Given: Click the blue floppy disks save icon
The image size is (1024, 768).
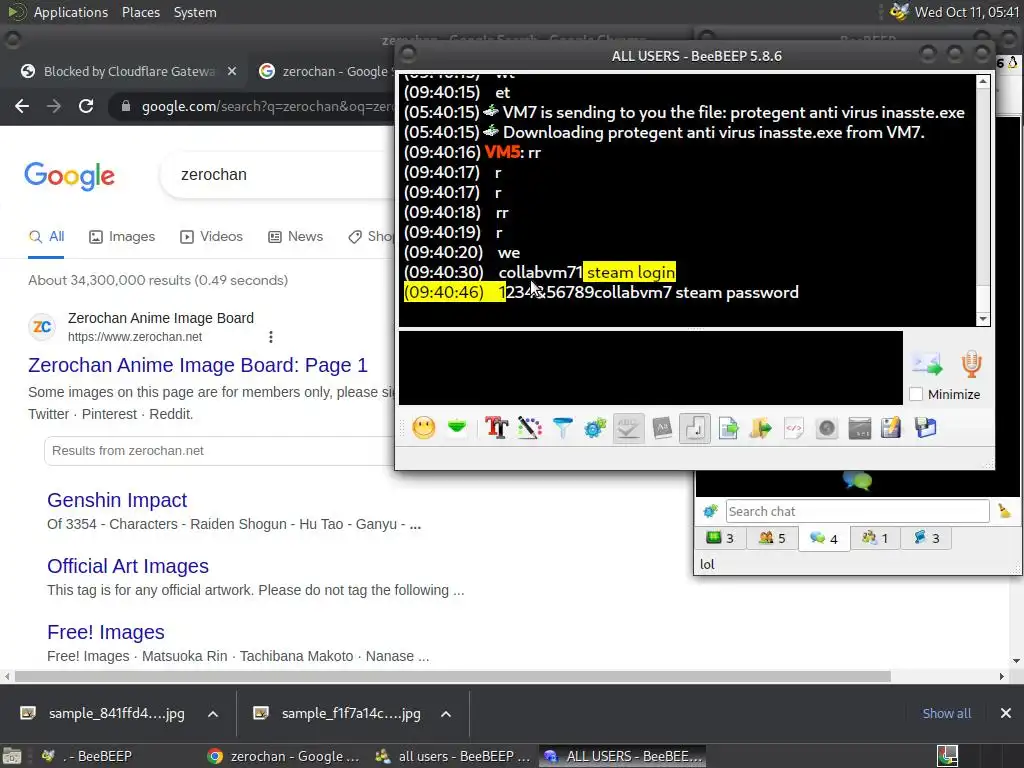Looking at the screenshot, I should pyautogui.click(x=925, y=428).
